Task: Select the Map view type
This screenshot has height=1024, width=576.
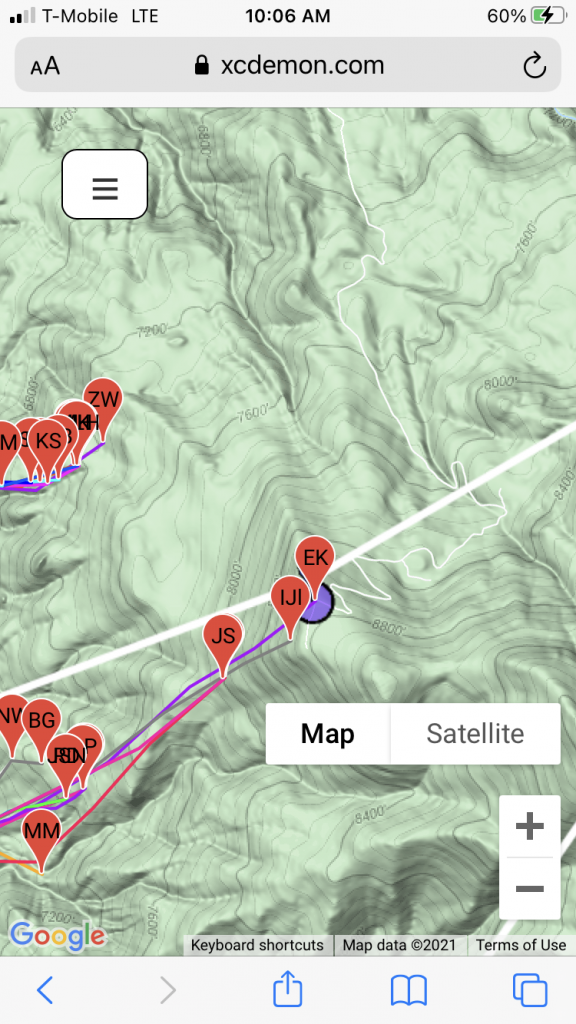Action: click(x=328, y=733)
